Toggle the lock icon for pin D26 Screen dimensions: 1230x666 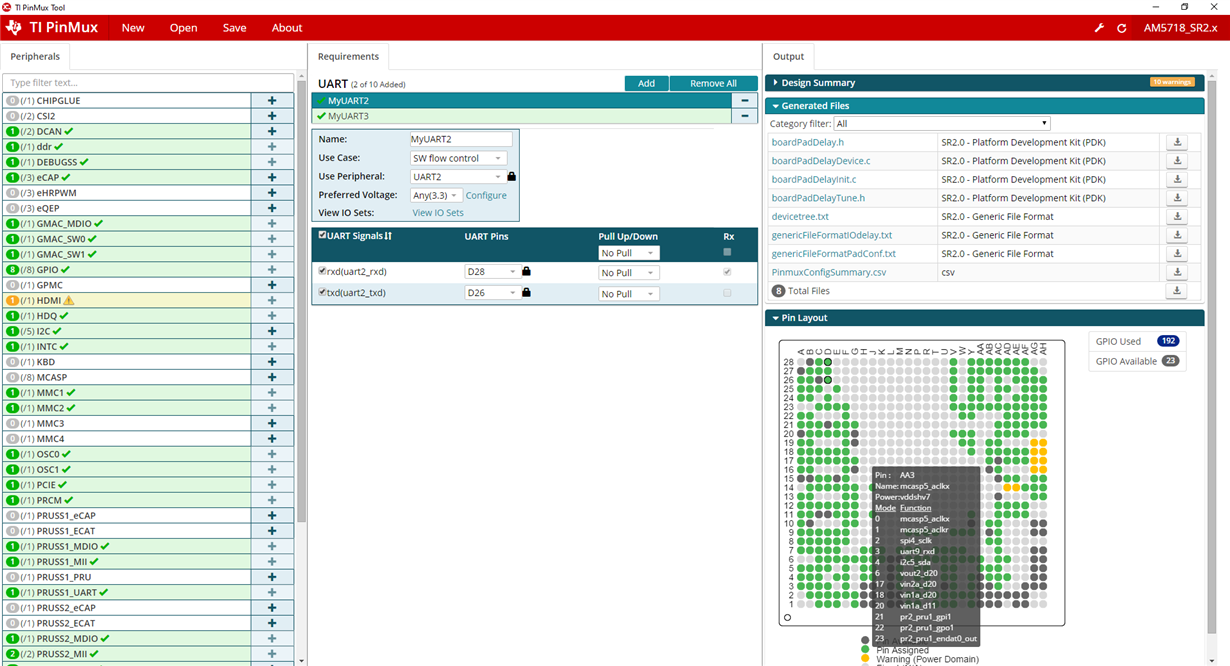point(526,293)
